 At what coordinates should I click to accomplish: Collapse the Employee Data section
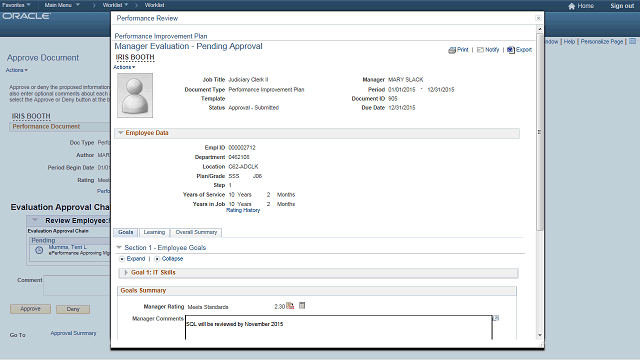120,133
